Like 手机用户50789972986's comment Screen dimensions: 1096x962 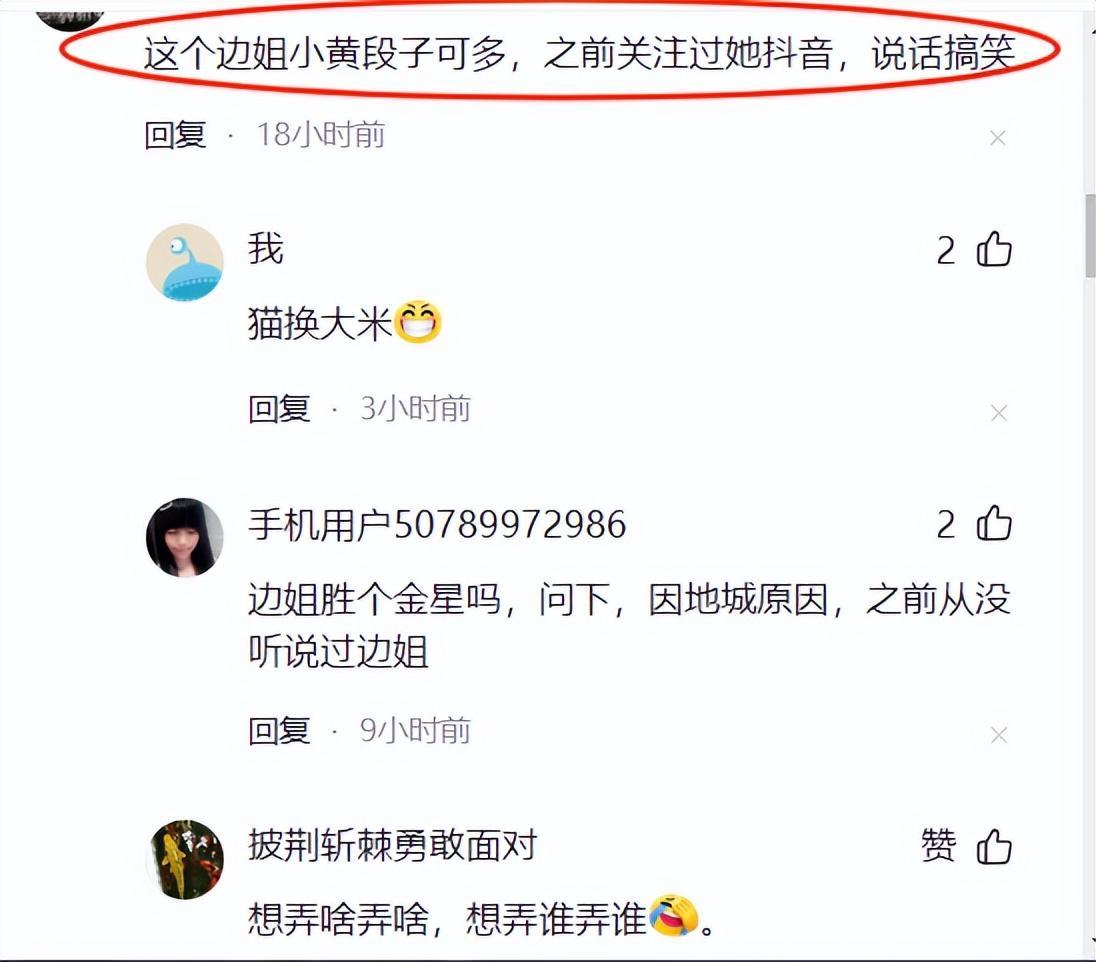994,524
